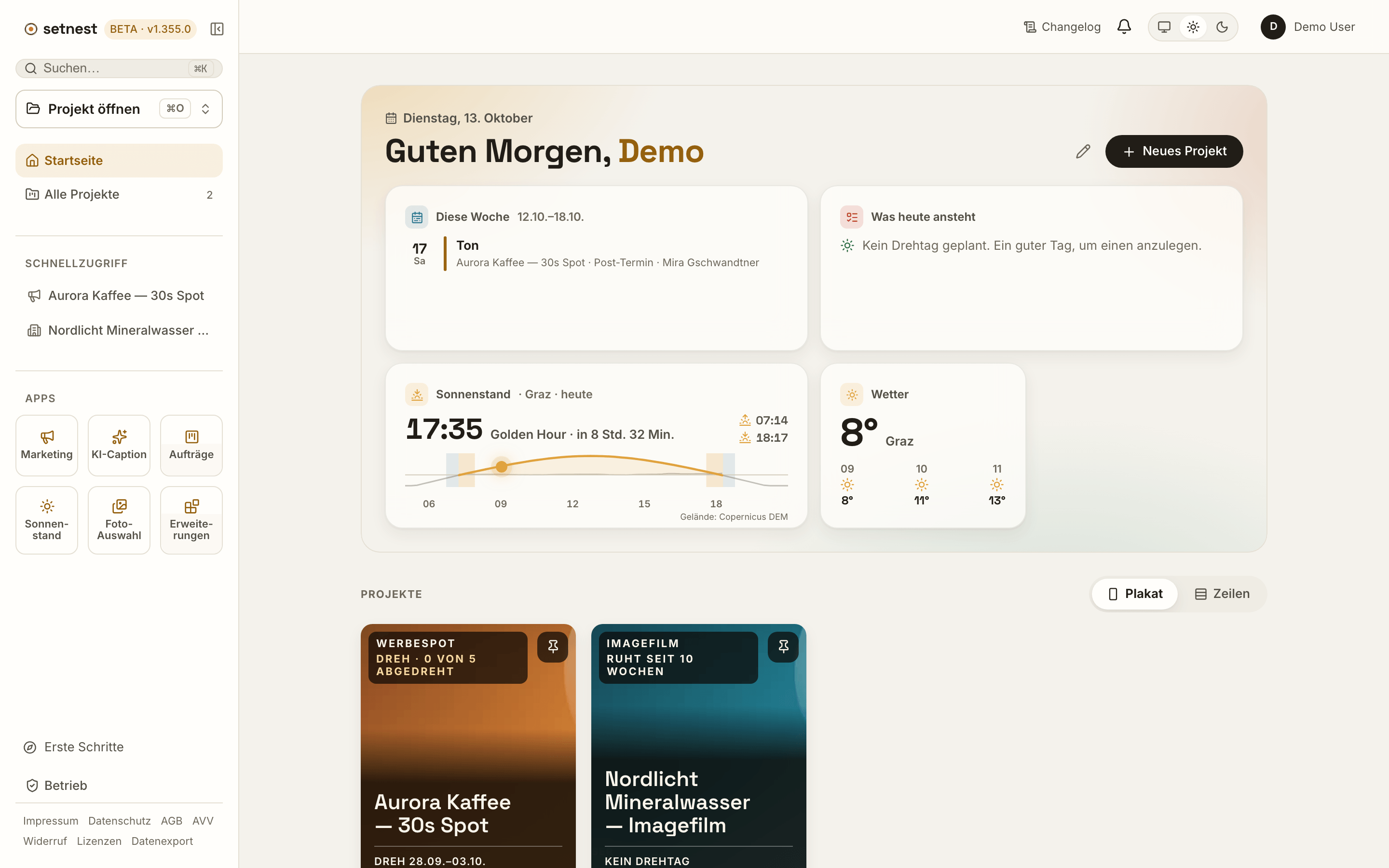Viewport: 1389px width, 868px height.
Task: Click the Wetter widget sun icon
Action: [x=852, y=394]
